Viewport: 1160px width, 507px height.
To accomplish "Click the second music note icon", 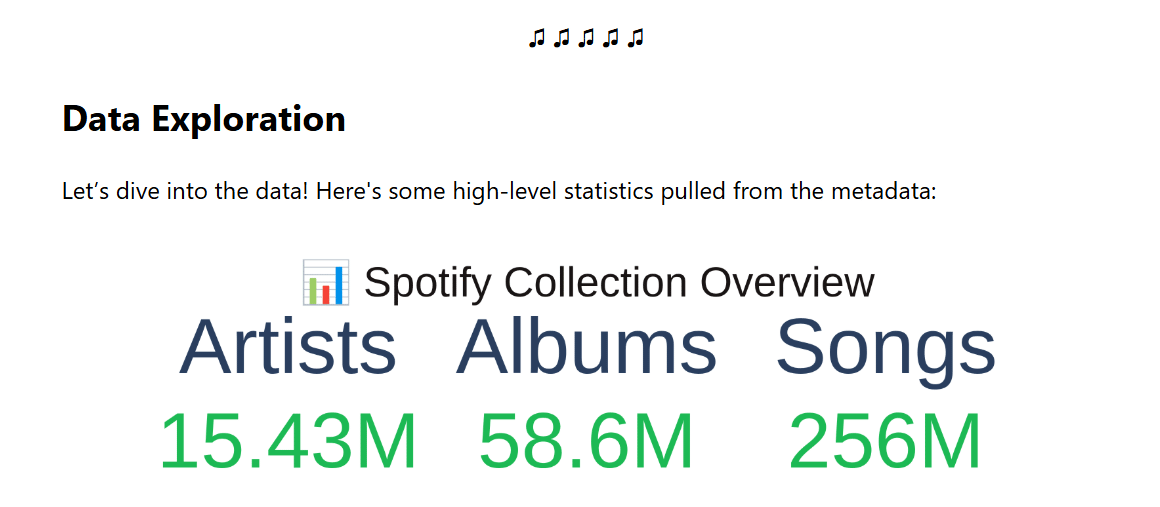I will click(562, 38).
